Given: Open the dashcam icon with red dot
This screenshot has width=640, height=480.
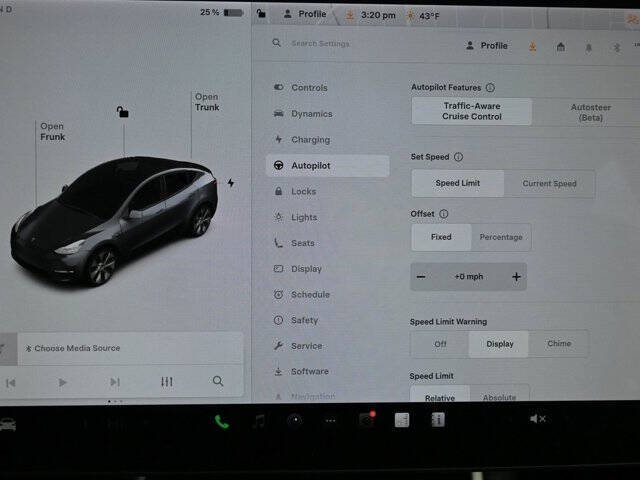Looking at the screenshot, I should (367, 420).
